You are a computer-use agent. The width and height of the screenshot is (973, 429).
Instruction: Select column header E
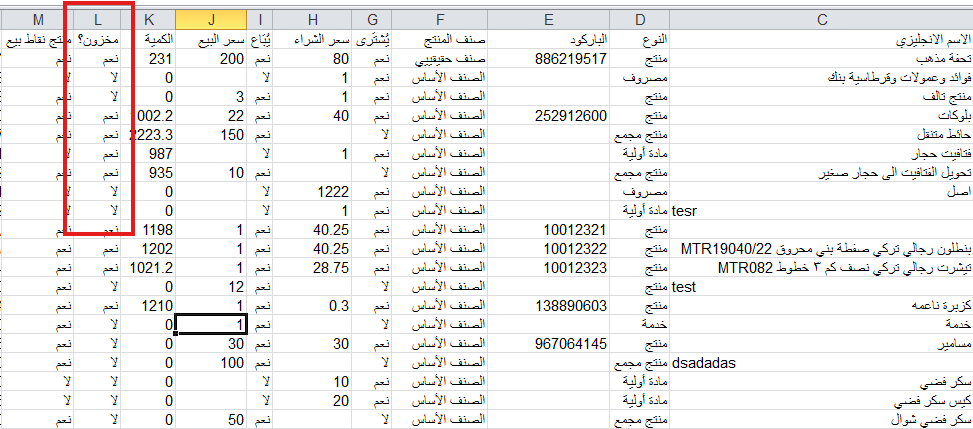point(549,20)
